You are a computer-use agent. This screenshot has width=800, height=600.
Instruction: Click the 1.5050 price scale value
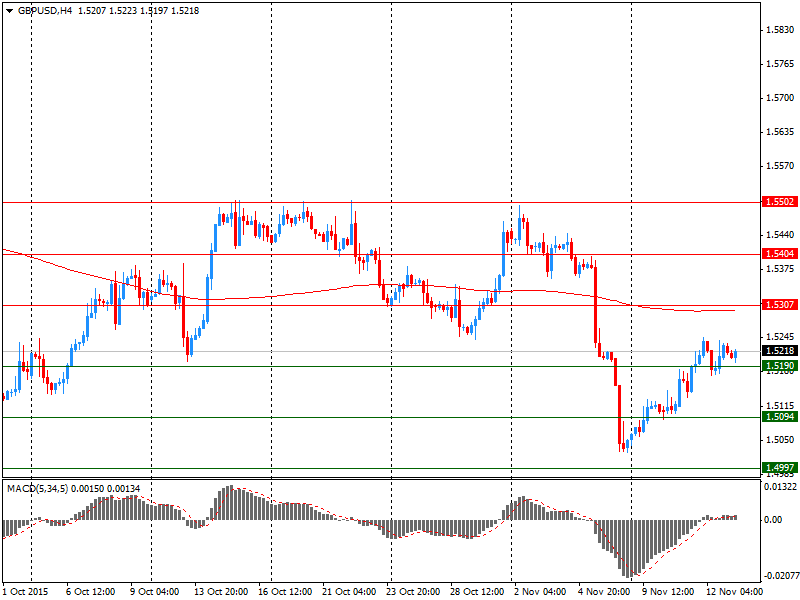[x=780, y=440]
